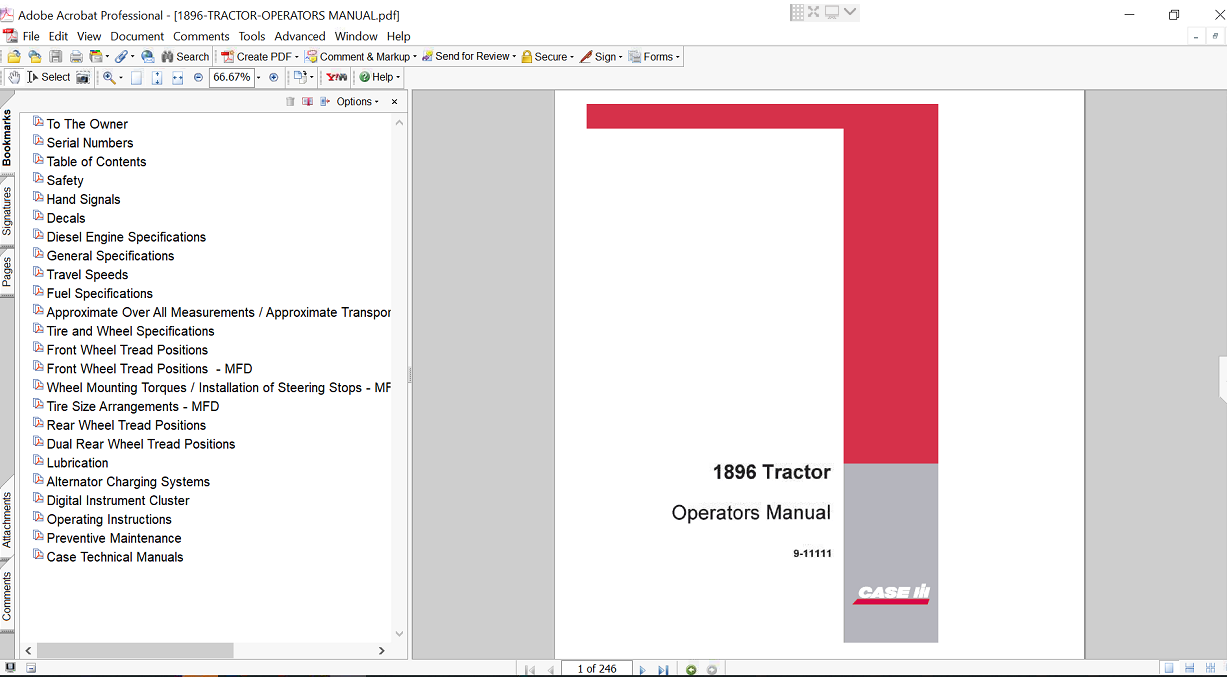The width and height of the screenshot is (1227, 677).
Task: Switch to the Pages side tab
Action: click(x=7, y=272)
